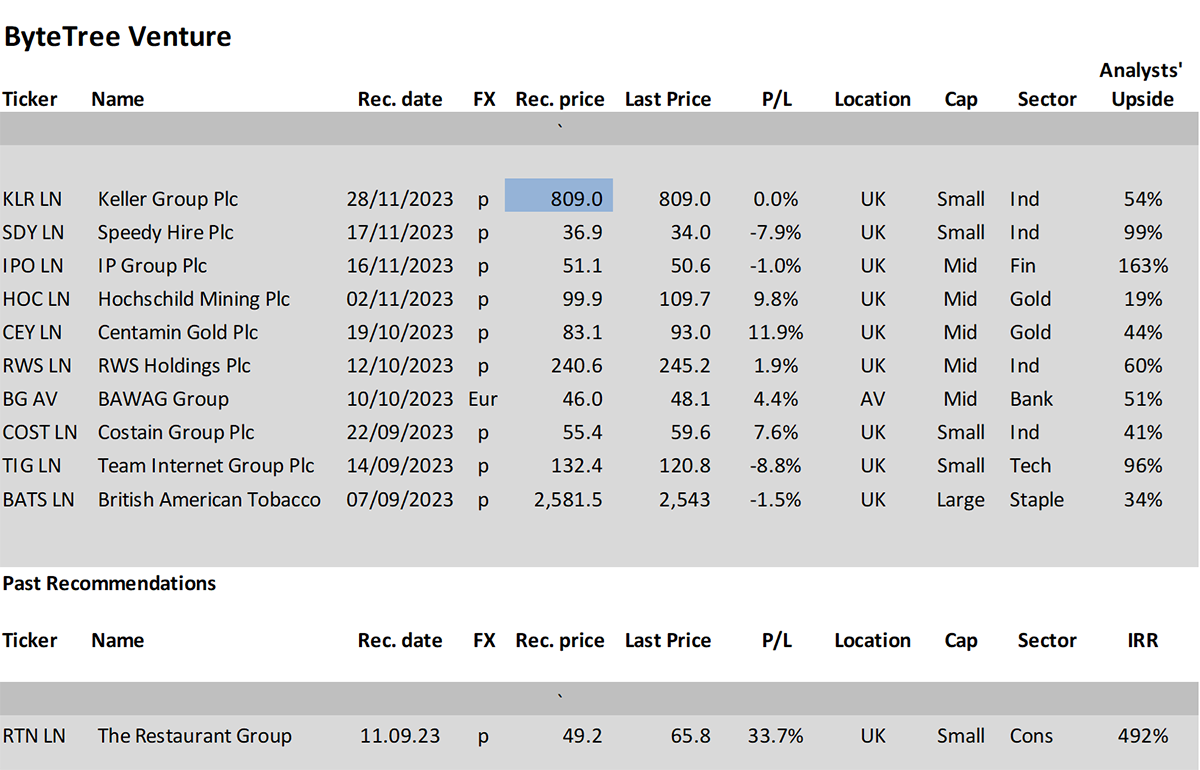1200x770 pixels.
Task: Click the 11.09.23 date cell
Action: [x=400, y=736]
